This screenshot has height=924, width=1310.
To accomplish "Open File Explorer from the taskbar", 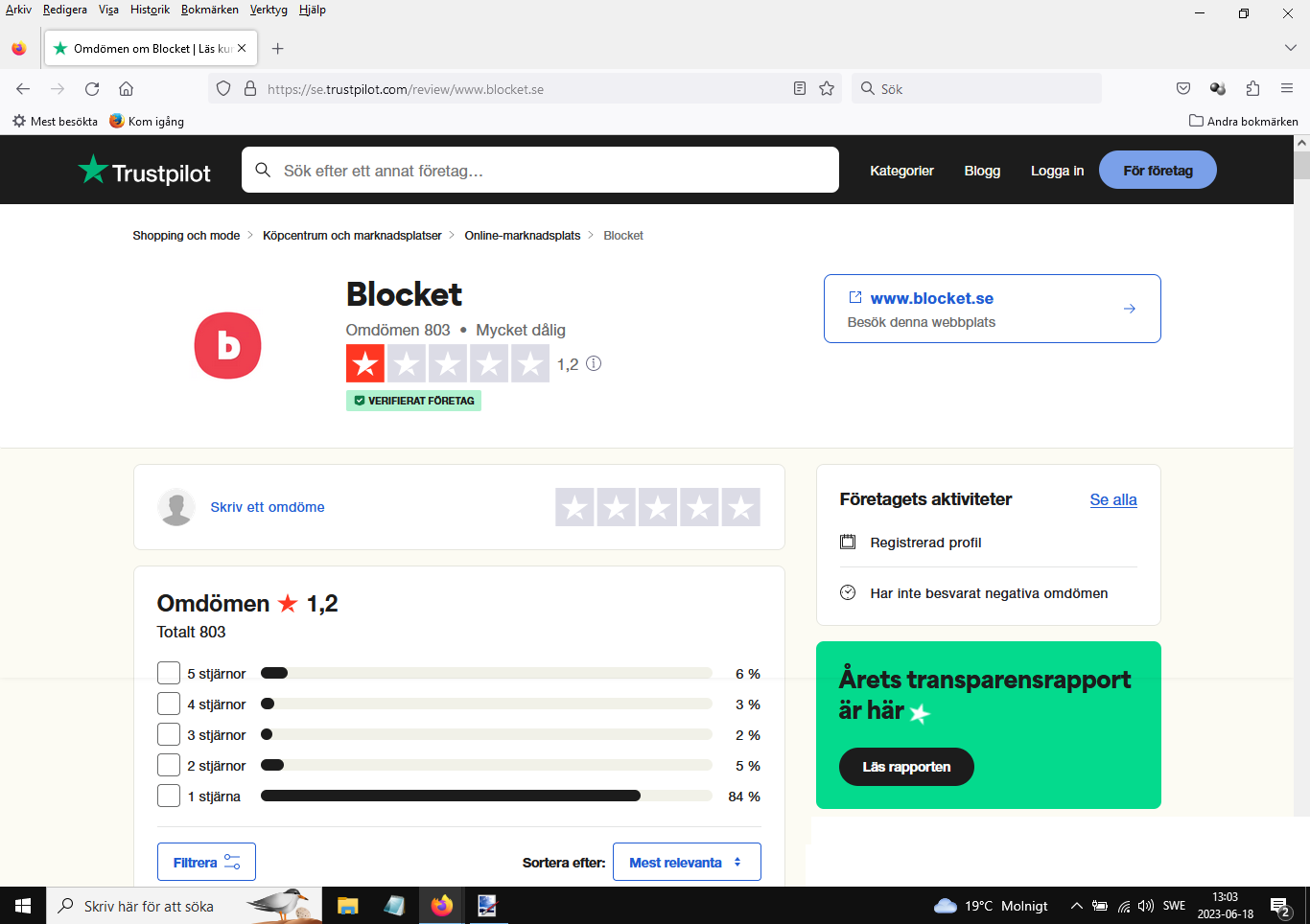I will 347,906.
